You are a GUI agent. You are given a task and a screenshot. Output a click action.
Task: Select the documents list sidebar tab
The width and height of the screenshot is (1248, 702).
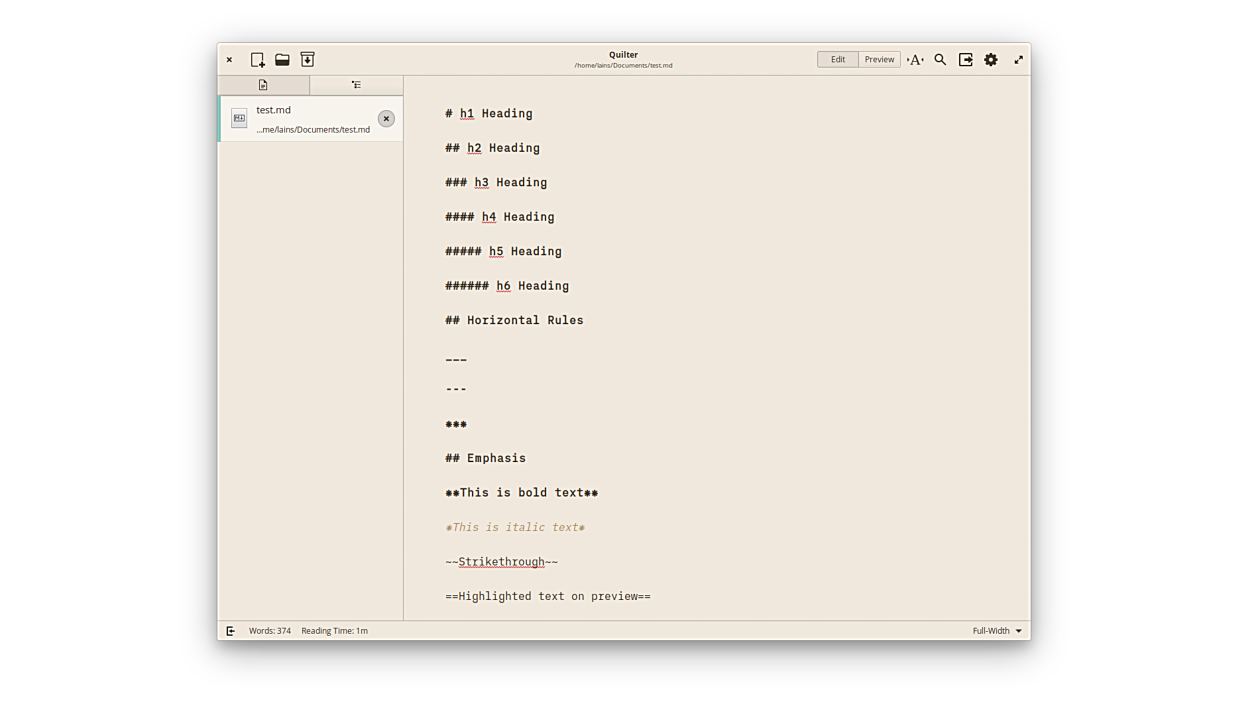(263, 85)
